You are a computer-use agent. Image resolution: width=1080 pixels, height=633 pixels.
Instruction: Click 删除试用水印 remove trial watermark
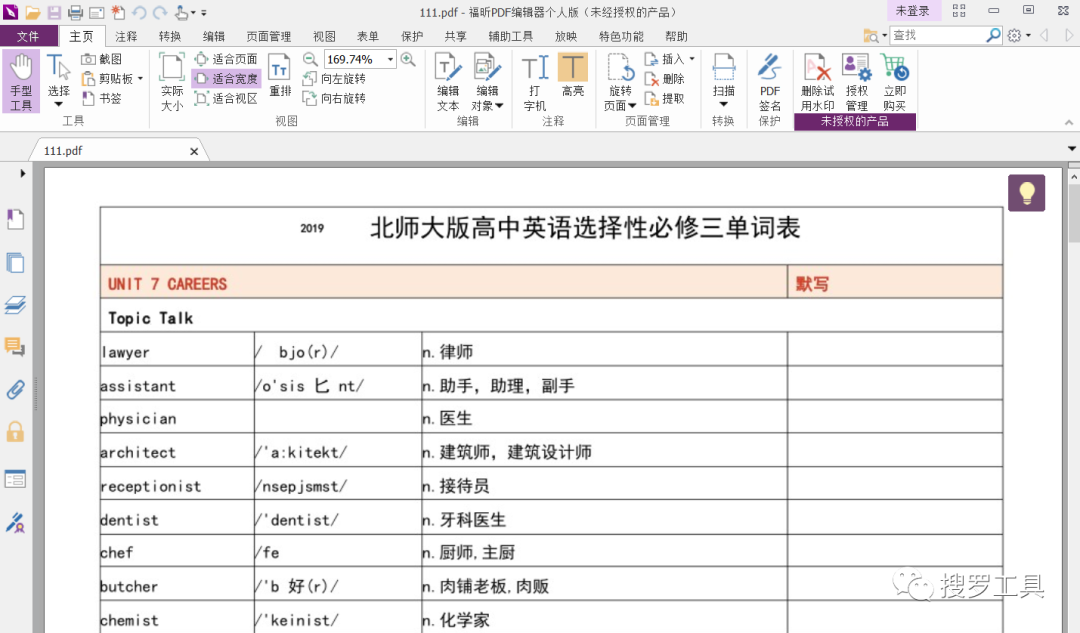pyautogui.click(x=818, y=81)
